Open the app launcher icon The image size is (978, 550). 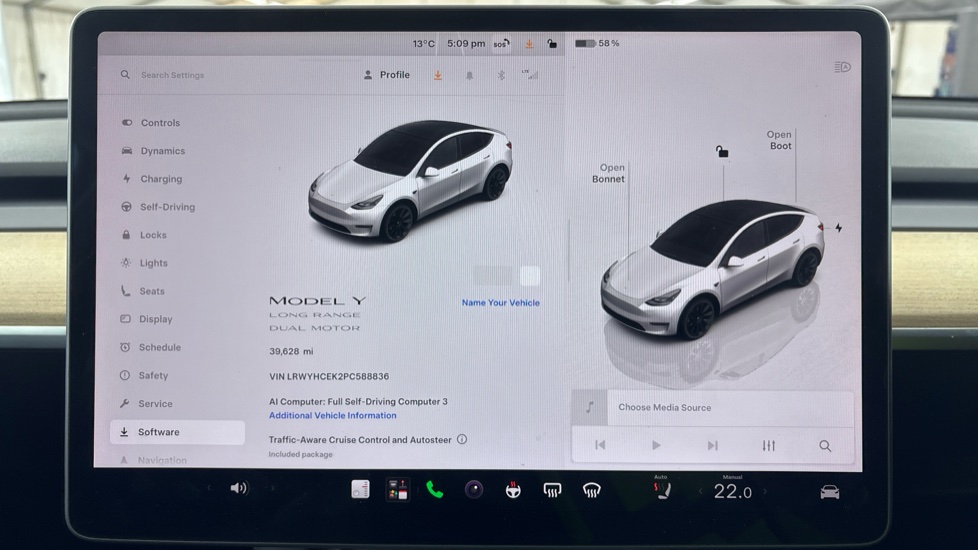(397, 490)
